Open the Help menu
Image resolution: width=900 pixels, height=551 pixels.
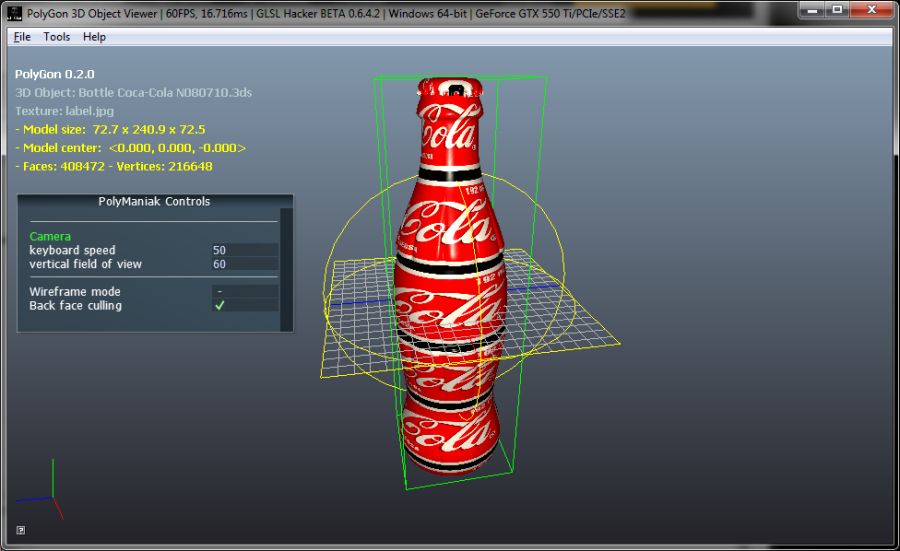[94, 37]
